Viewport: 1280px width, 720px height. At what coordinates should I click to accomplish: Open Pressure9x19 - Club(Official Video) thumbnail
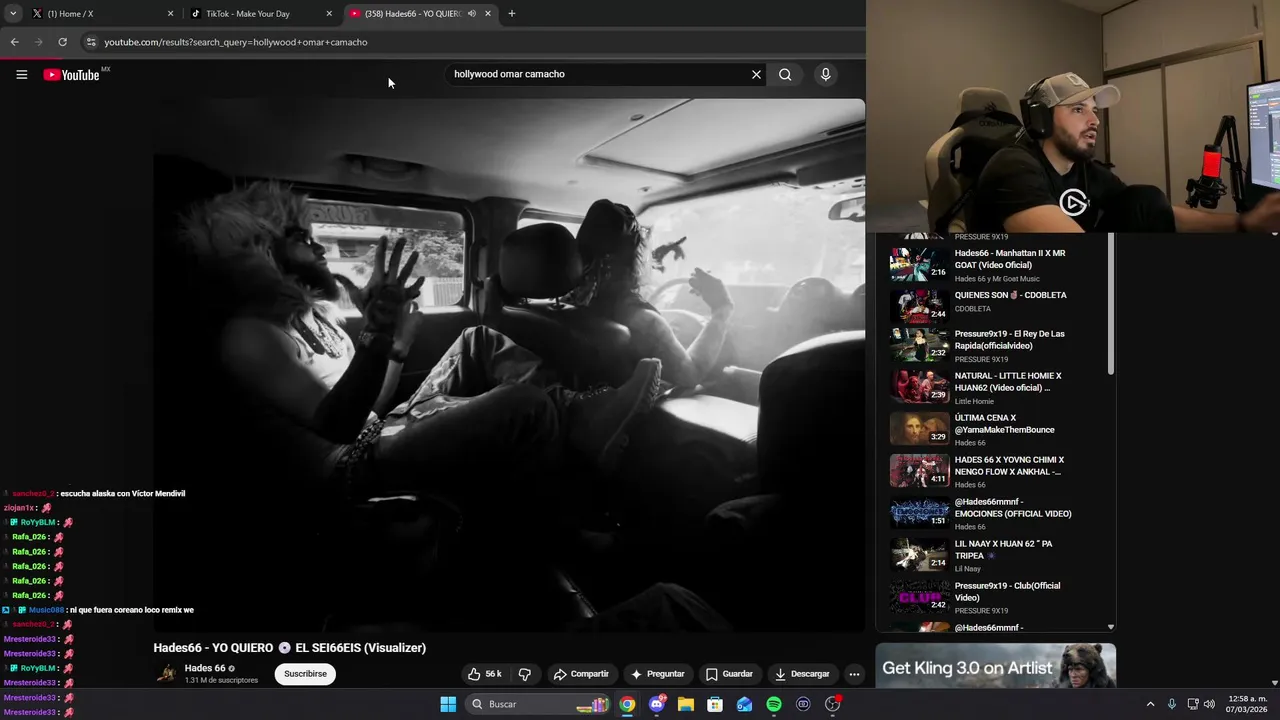919,597
